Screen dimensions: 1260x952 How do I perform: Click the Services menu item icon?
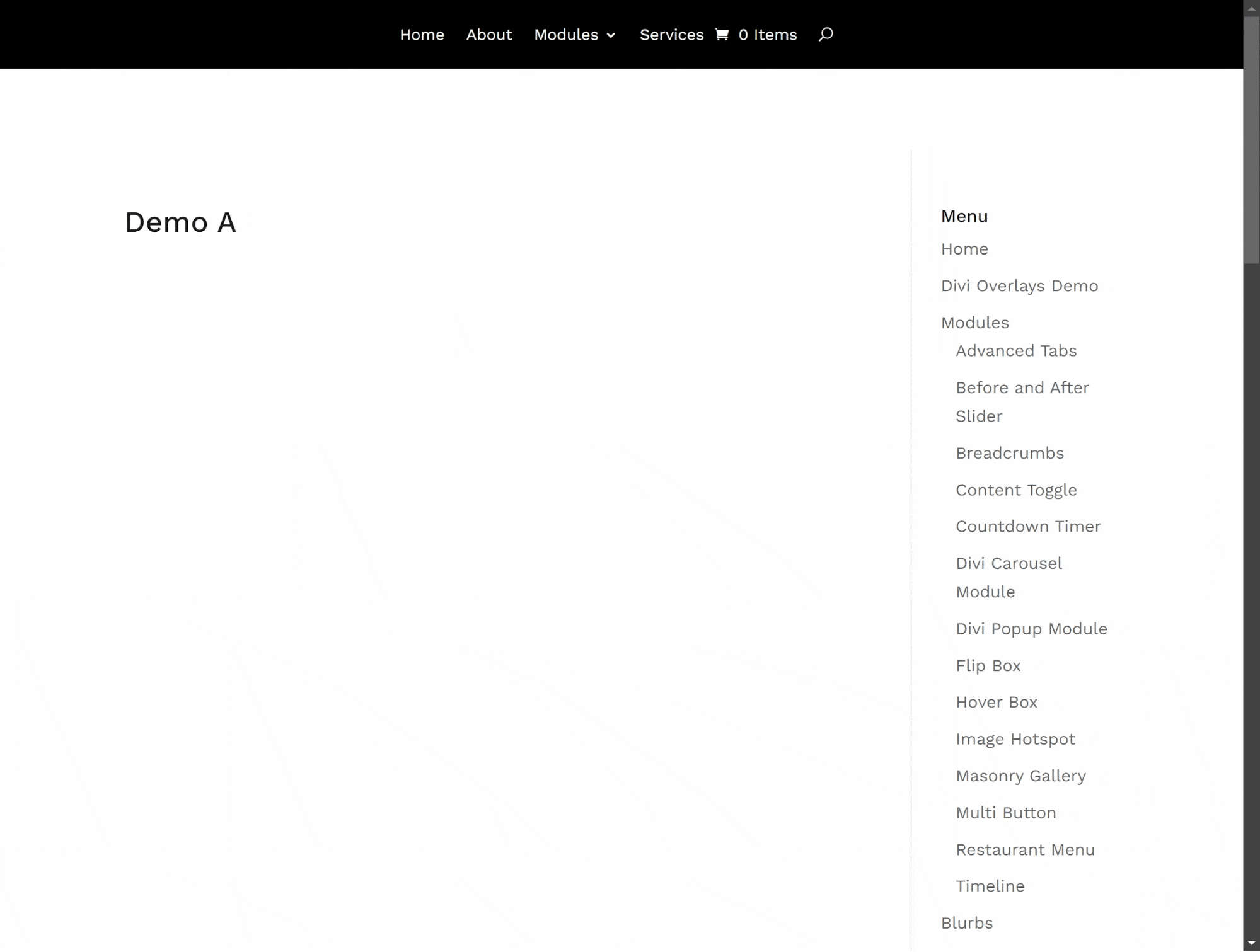point(721,35)
